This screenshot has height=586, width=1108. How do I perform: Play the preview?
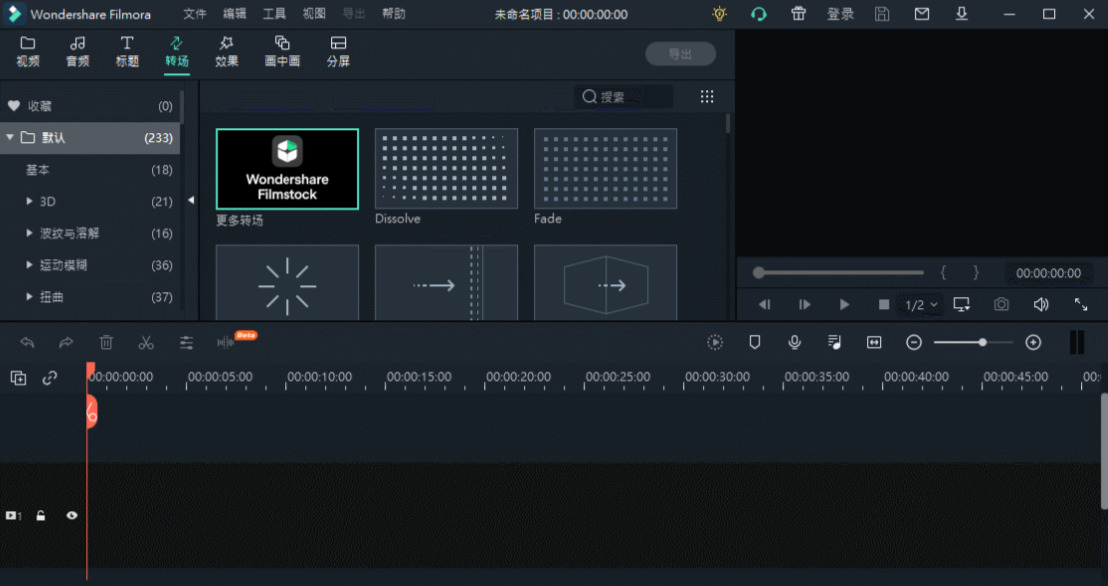(x=844, y=305)
